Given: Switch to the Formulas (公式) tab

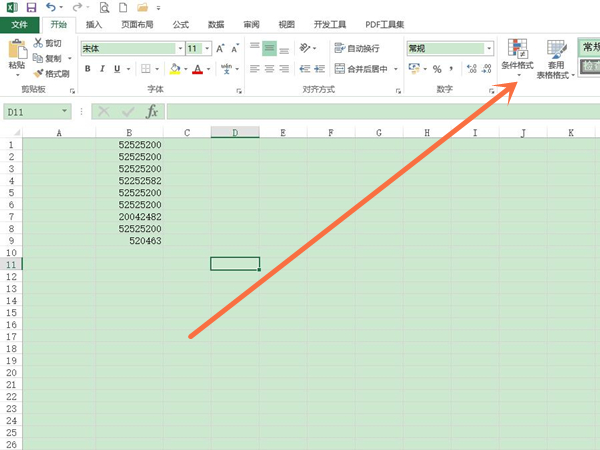Looking at the screenshot, I should [181, 25].
